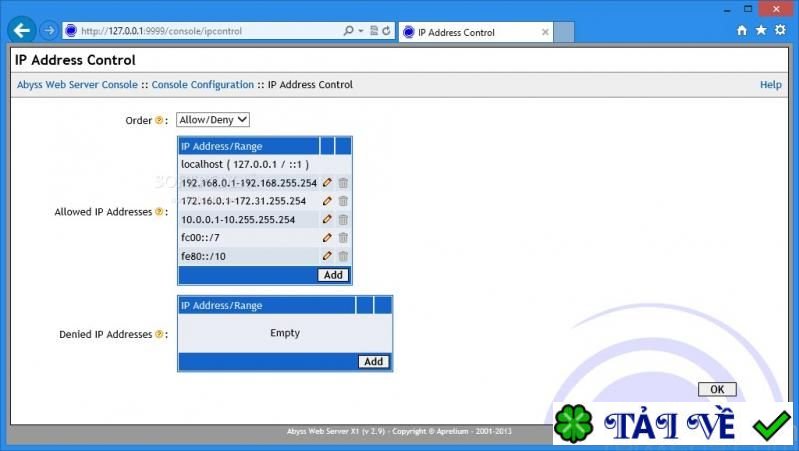The image size is (799, 451).
Task: Select the 10.0.0.1-10.255.255.254 text
Action: pos(238,220)
